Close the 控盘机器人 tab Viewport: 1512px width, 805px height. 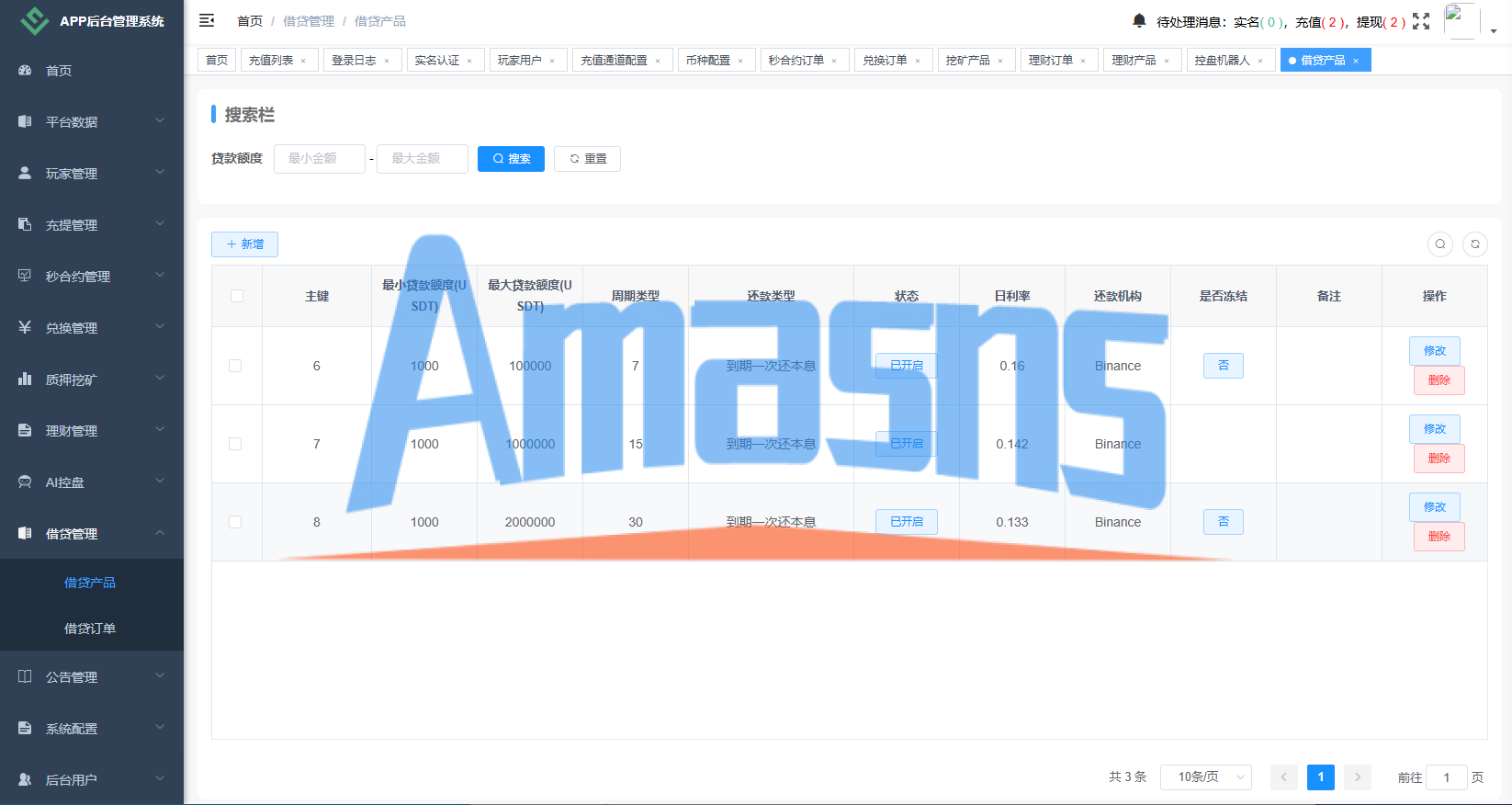(1260, 61)
